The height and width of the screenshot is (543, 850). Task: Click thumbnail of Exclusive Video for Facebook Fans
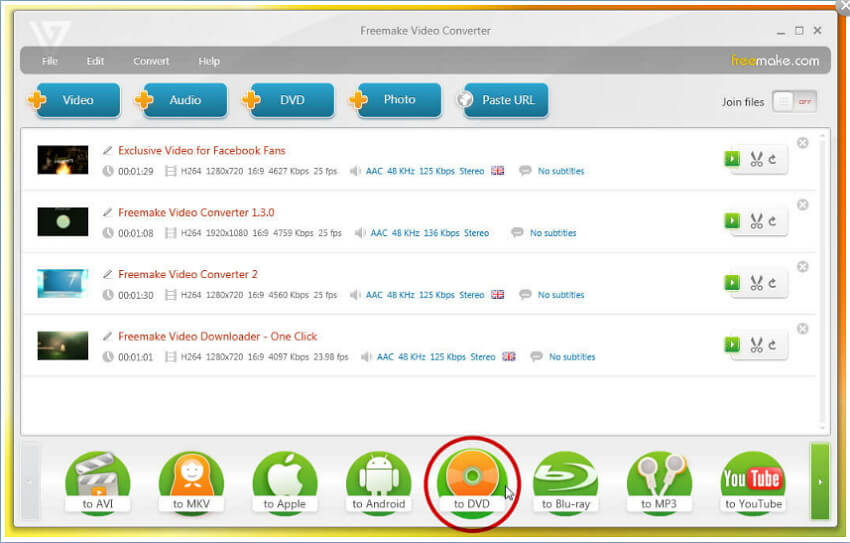pyautogui.click(x=63, y=159)
